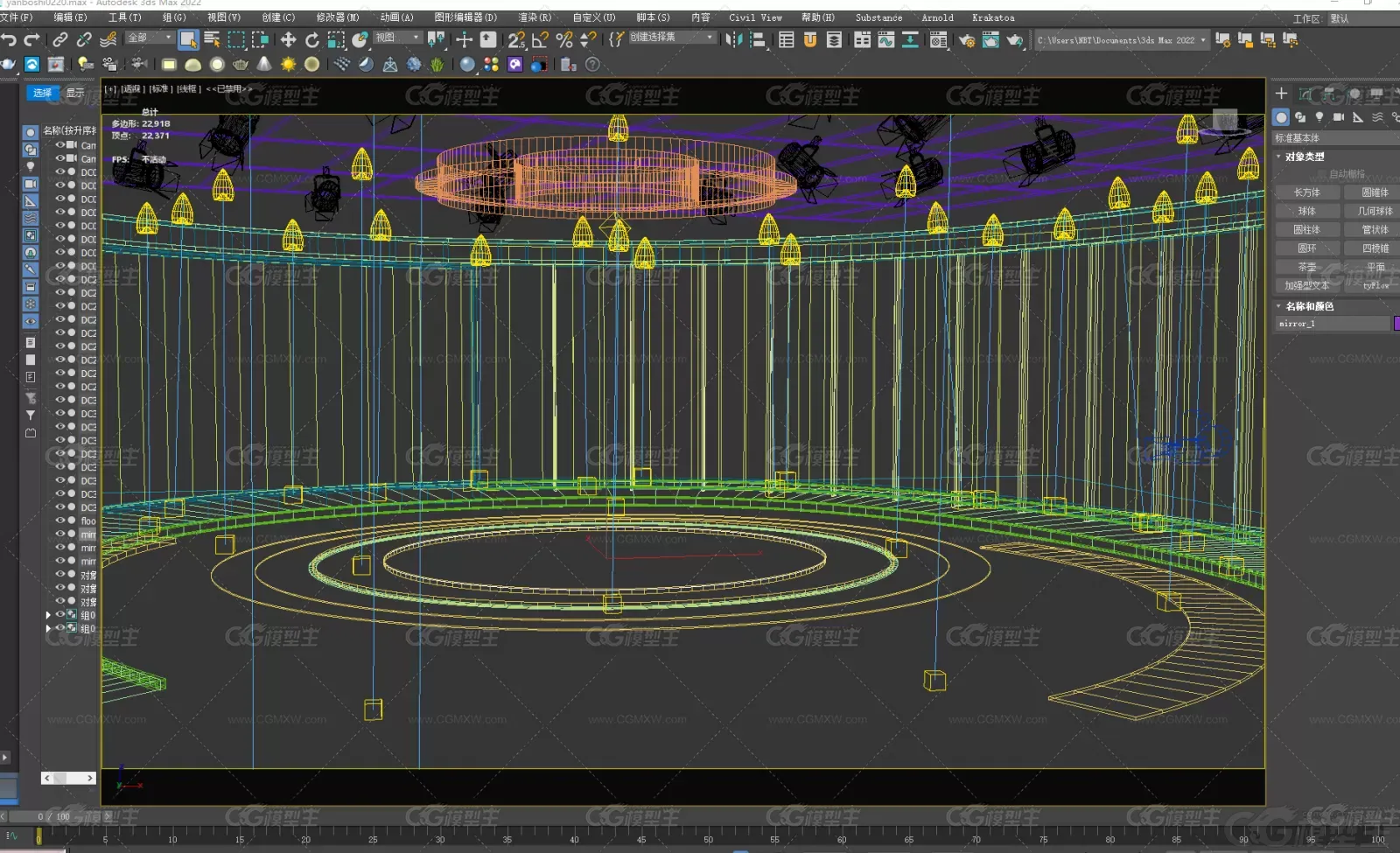This screenshot has width=1400, height=853.
Task: Collapse the 名称和颜色 rollout
Action: (1308, 306)
